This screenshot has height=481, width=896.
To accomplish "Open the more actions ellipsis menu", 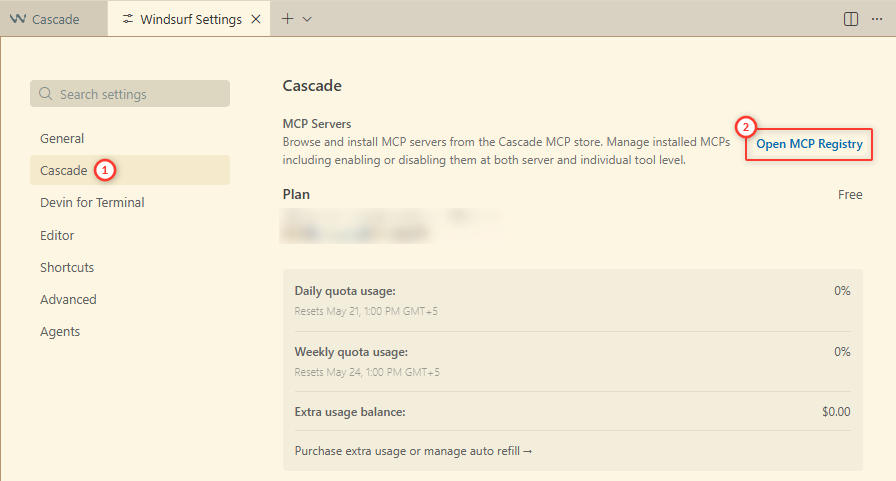I will (877, 19).
